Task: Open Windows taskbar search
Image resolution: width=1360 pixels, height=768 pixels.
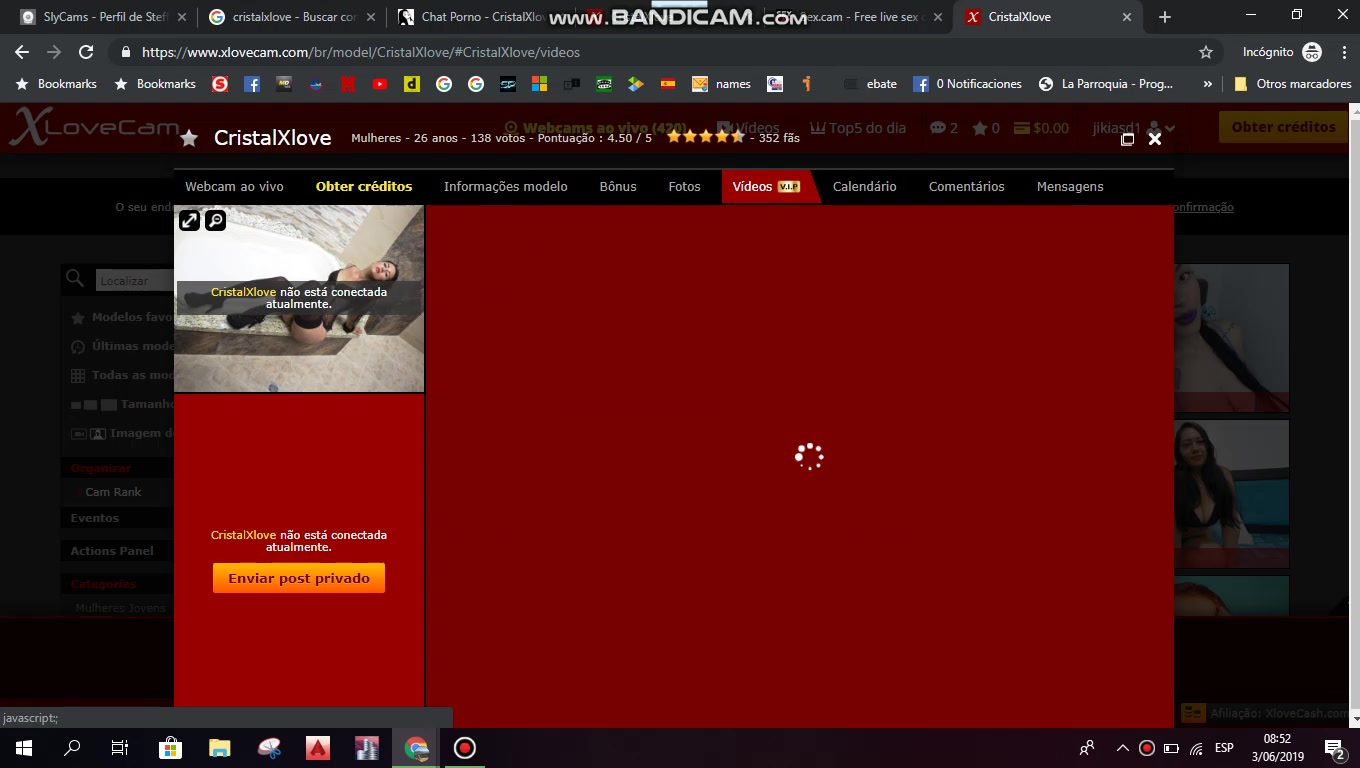Action: pyautogui.click(x=72, y=748)
